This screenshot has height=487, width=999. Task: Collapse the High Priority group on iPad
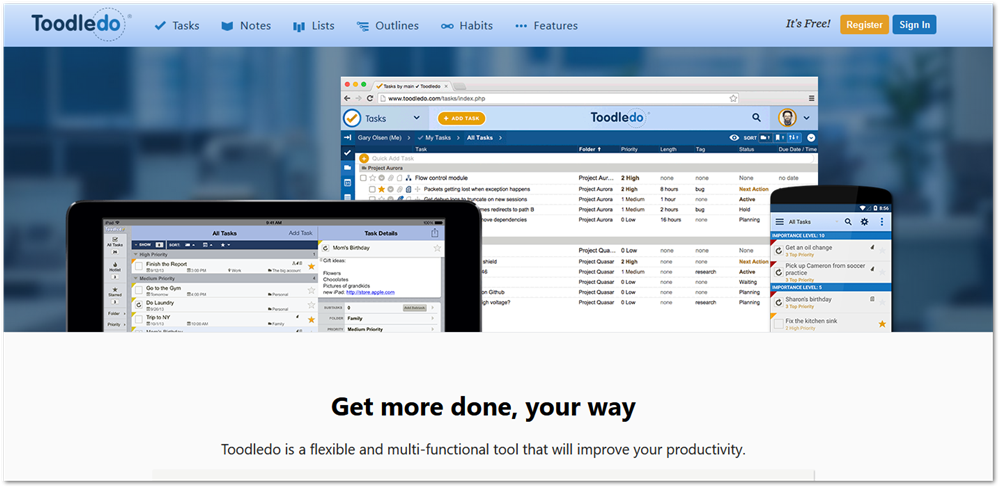(x=135, y=254)
